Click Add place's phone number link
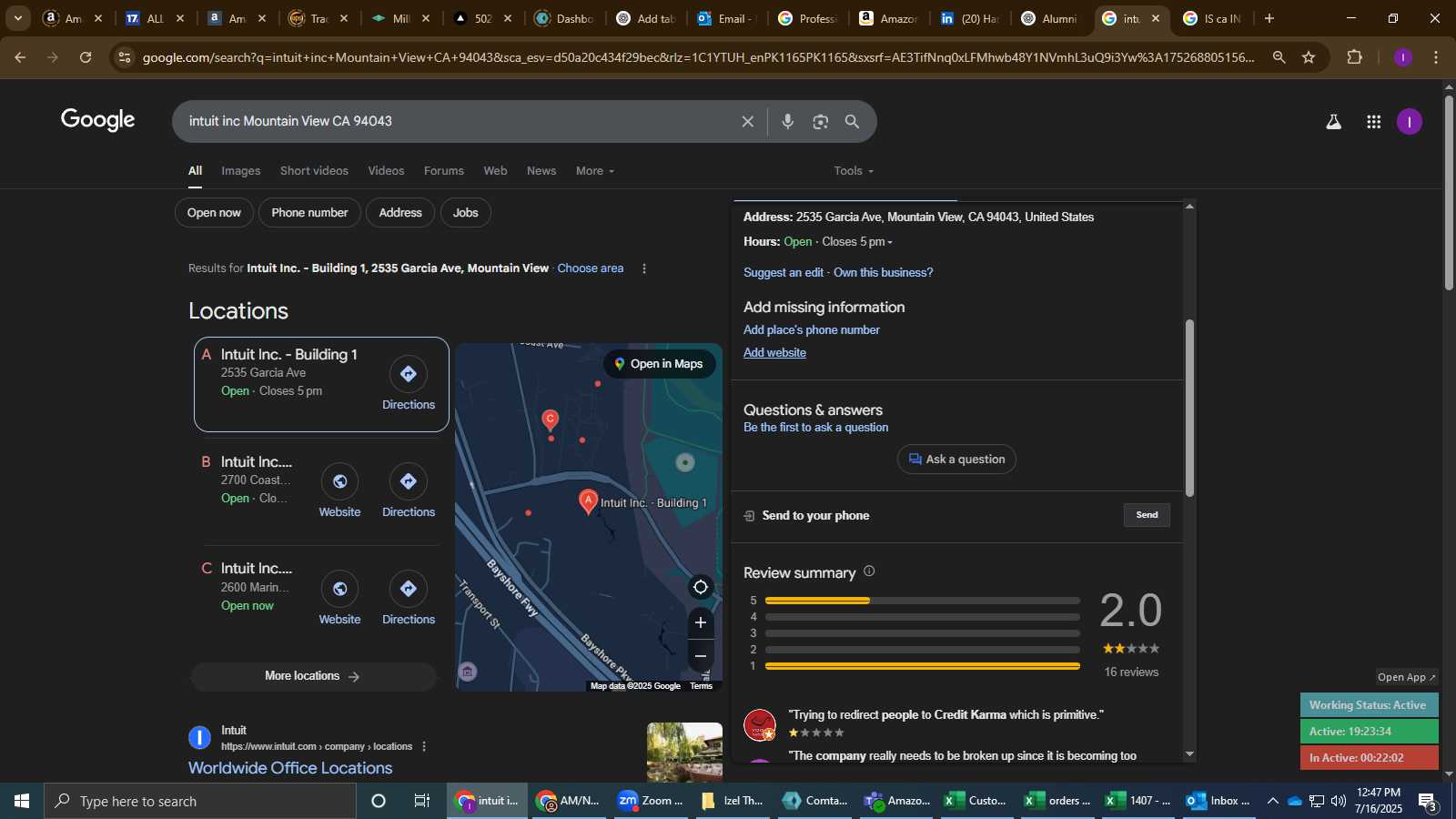The height and width of the screenshot is (819, 1456). click(812, 330)
